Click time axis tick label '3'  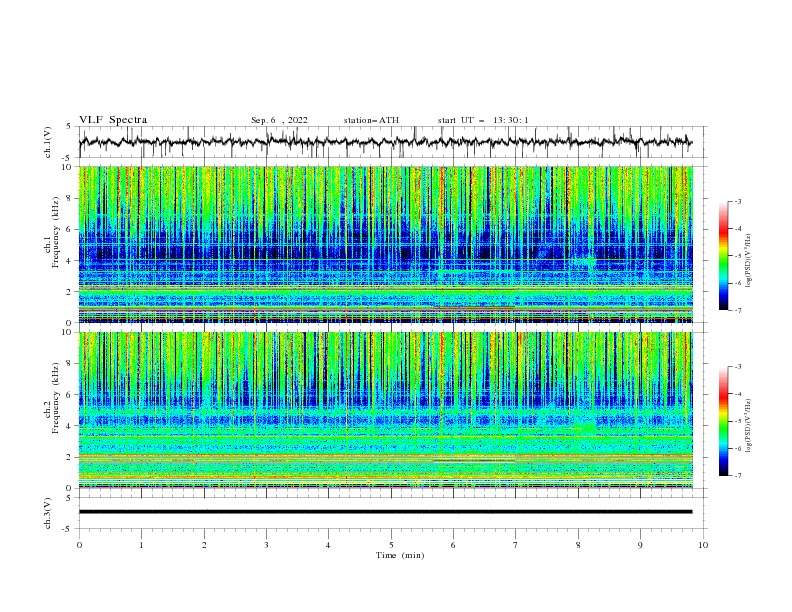point(266,545)
